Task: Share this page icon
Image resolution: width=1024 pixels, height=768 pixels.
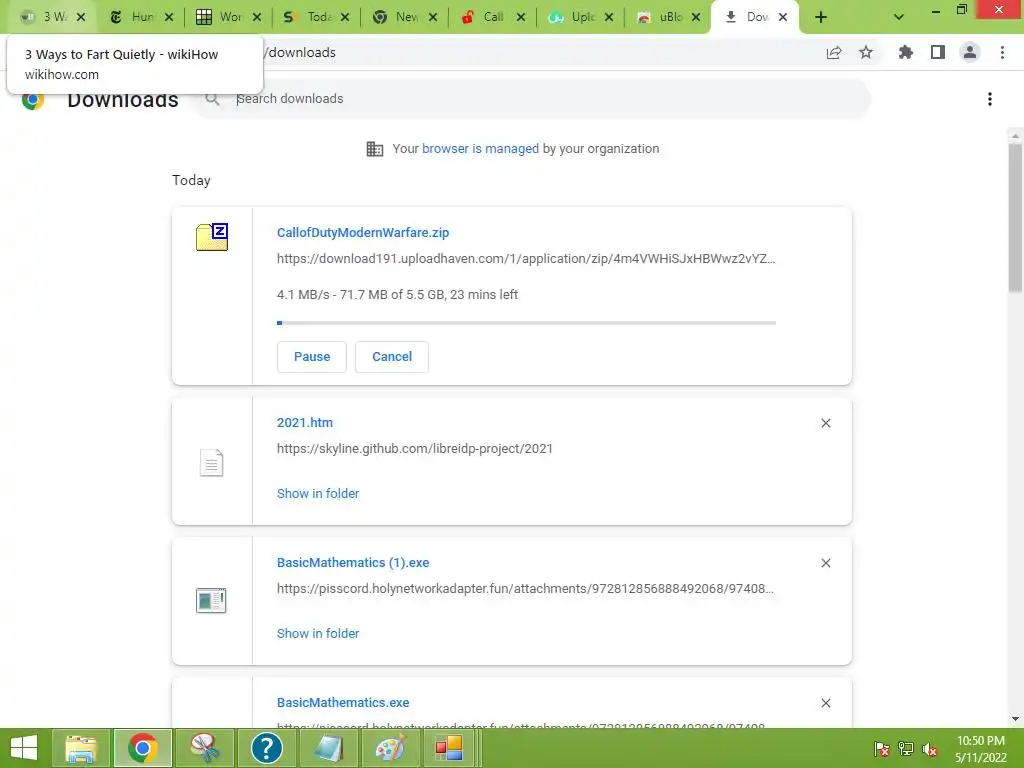Action: (x=834, y=53)
